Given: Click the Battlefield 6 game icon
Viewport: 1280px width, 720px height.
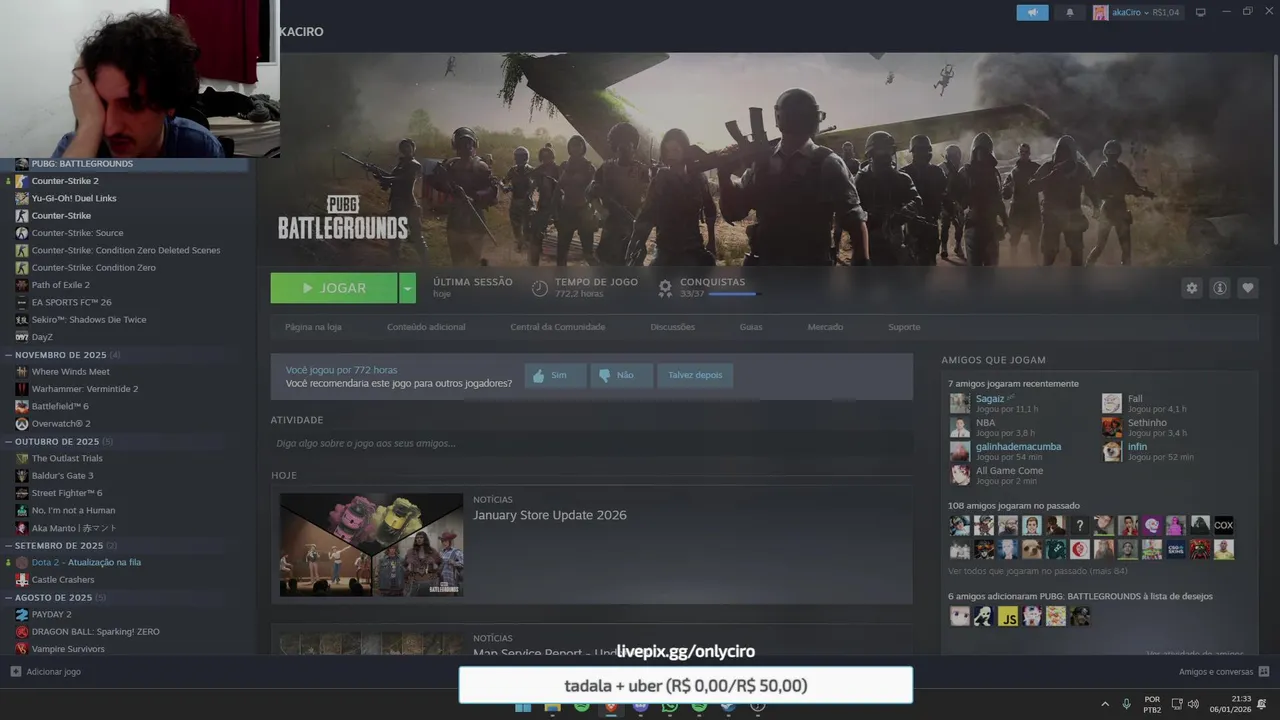Looking at the screenshot, I should [x=22, y=406].
